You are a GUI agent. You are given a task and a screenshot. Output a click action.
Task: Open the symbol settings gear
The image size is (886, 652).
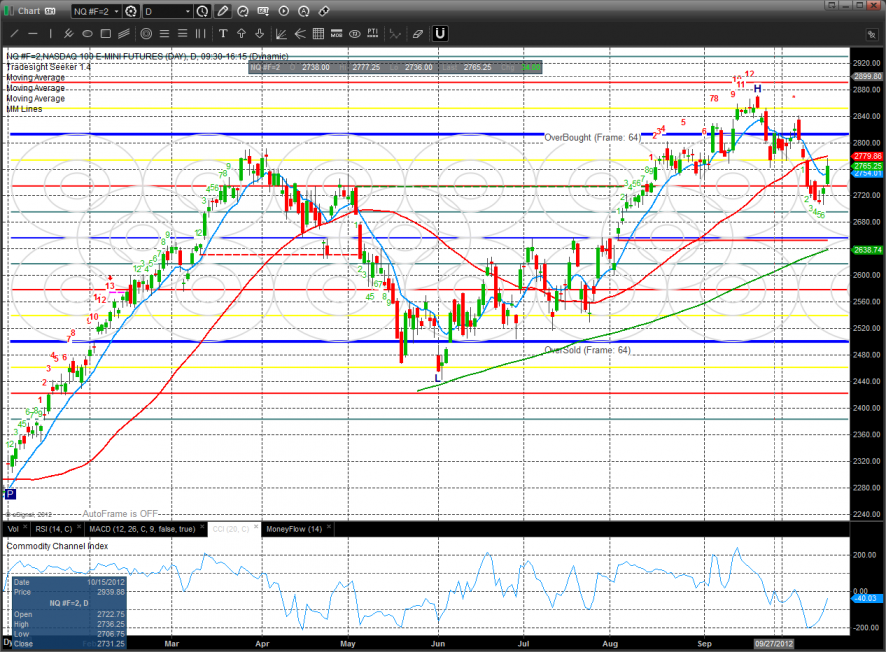pyautogui.click(x=131, y=11)
